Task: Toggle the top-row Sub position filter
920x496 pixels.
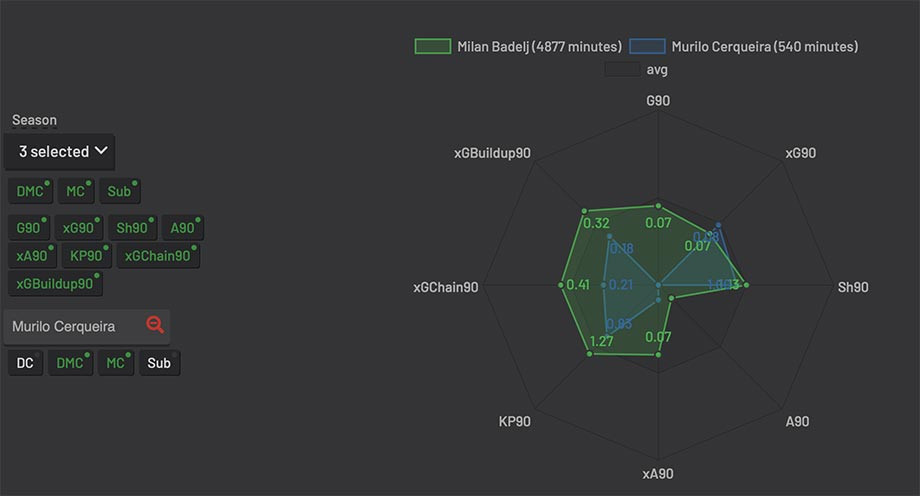Action: [x=120, y=191]
